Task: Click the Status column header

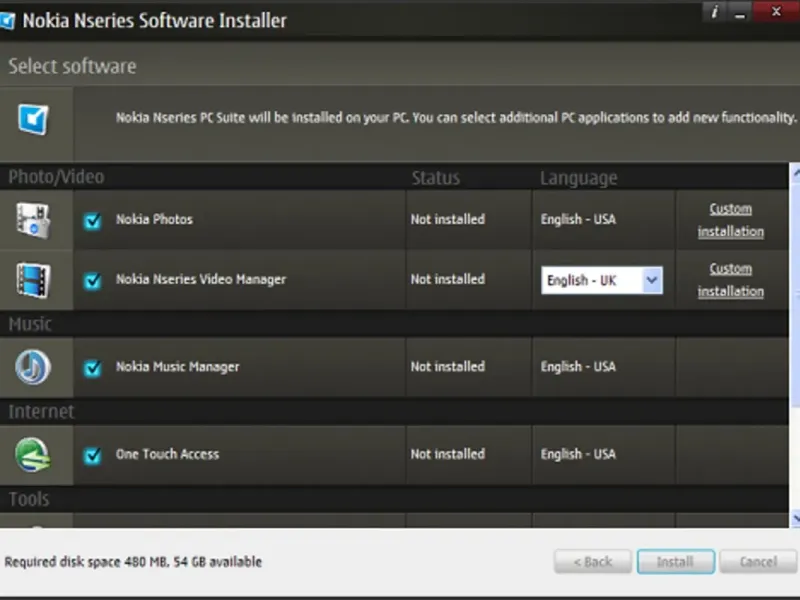Action: (436, 178)
